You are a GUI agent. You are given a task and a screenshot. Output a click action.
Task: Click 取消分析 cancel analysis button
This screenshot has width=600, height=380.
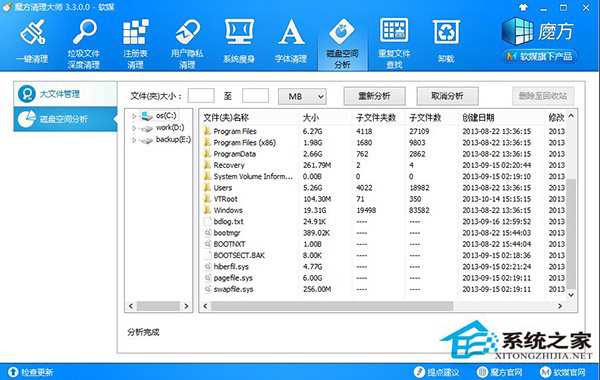[447, 96]
